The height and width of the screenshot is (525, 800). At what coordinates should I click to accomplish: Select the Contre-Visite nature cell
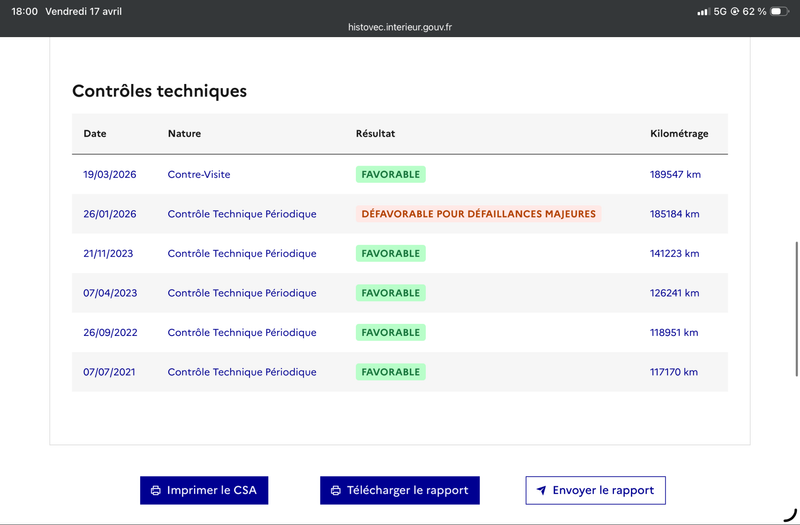click(199, 174)
